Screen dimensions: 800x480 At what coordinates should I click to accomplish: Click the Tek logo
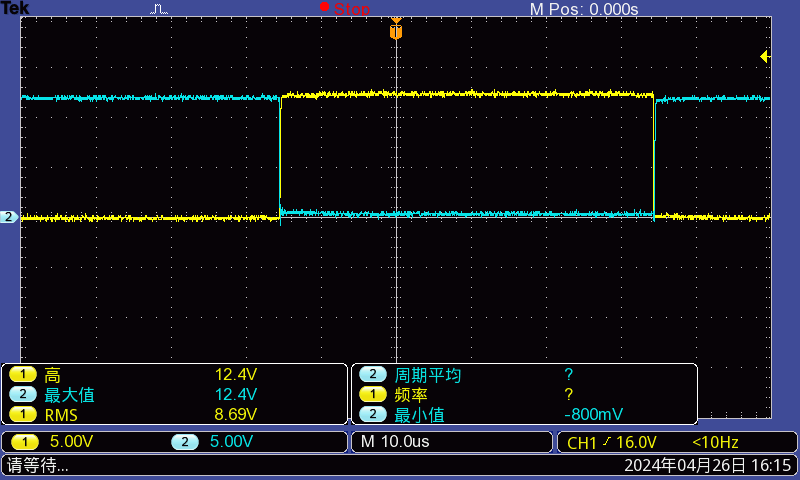pos(15,8)
